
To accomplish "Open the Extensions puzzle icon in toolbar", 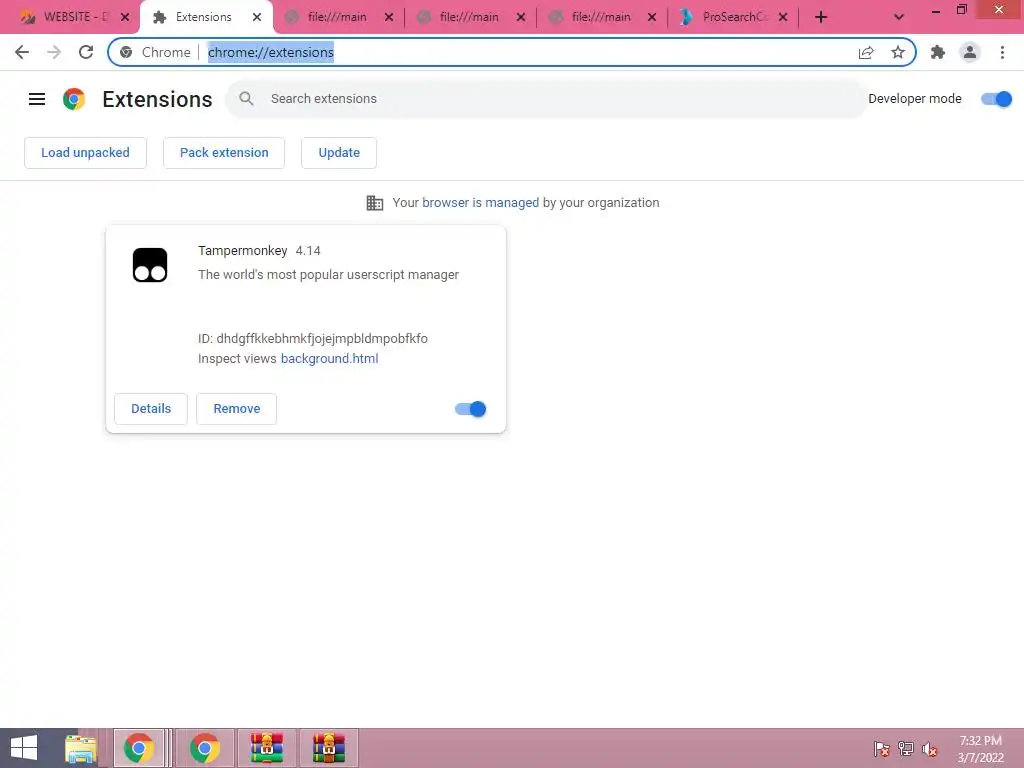I will (x=938, y=52).
